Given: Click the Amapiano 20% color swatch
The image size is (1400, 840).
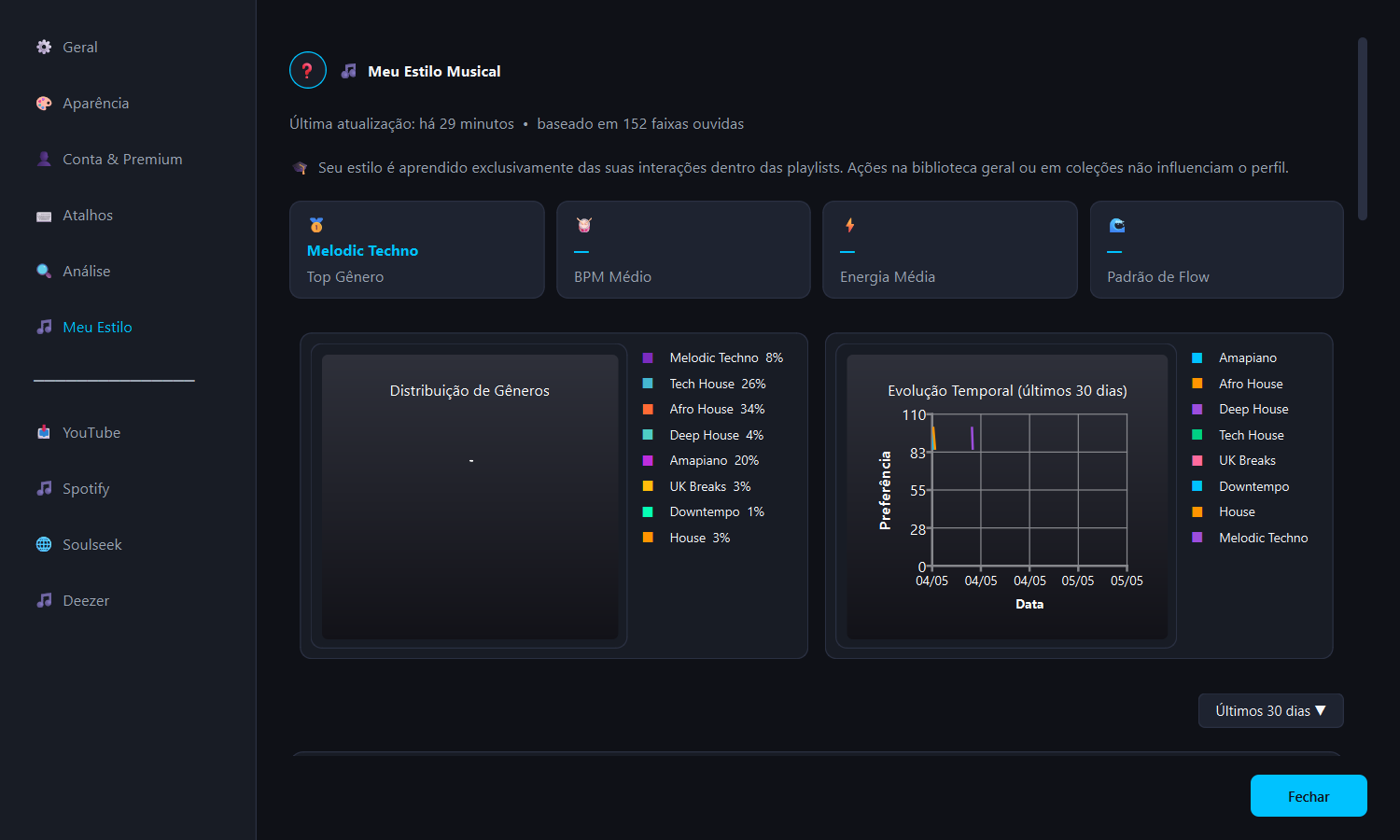Looking at the screenshot, I should (x=648, y=460).
